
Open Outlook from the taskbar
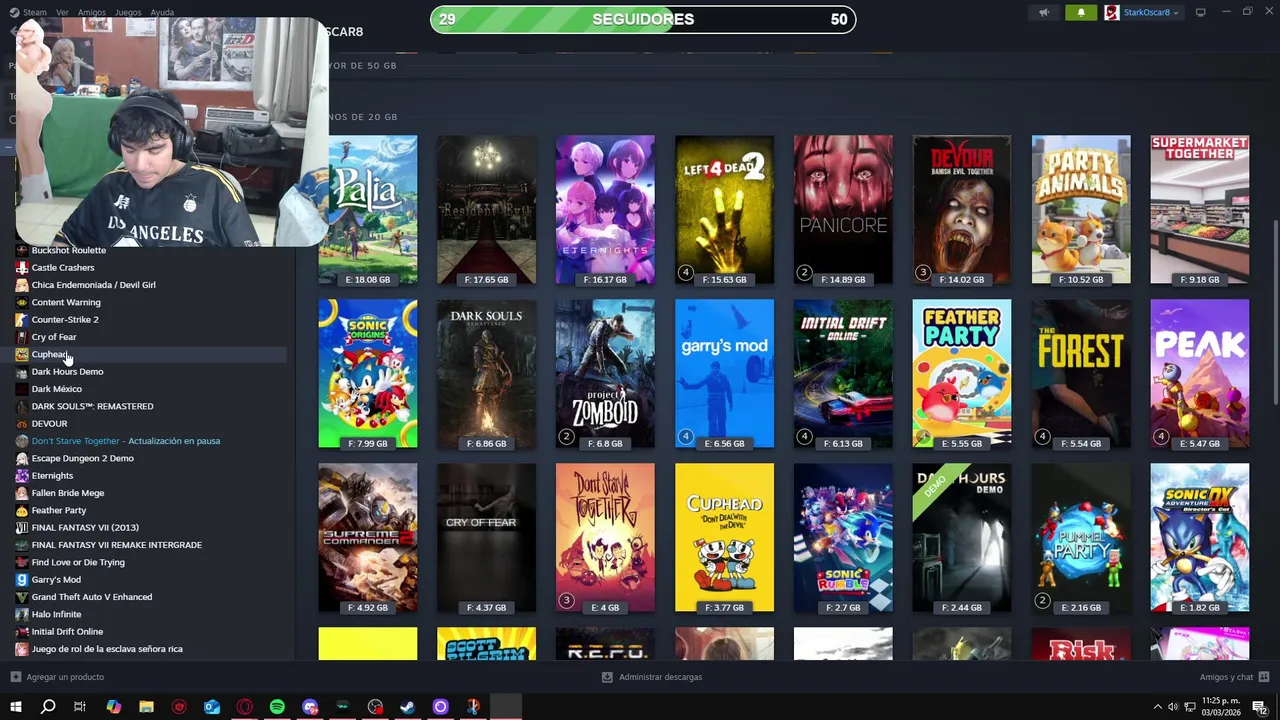tap(212, 707)
